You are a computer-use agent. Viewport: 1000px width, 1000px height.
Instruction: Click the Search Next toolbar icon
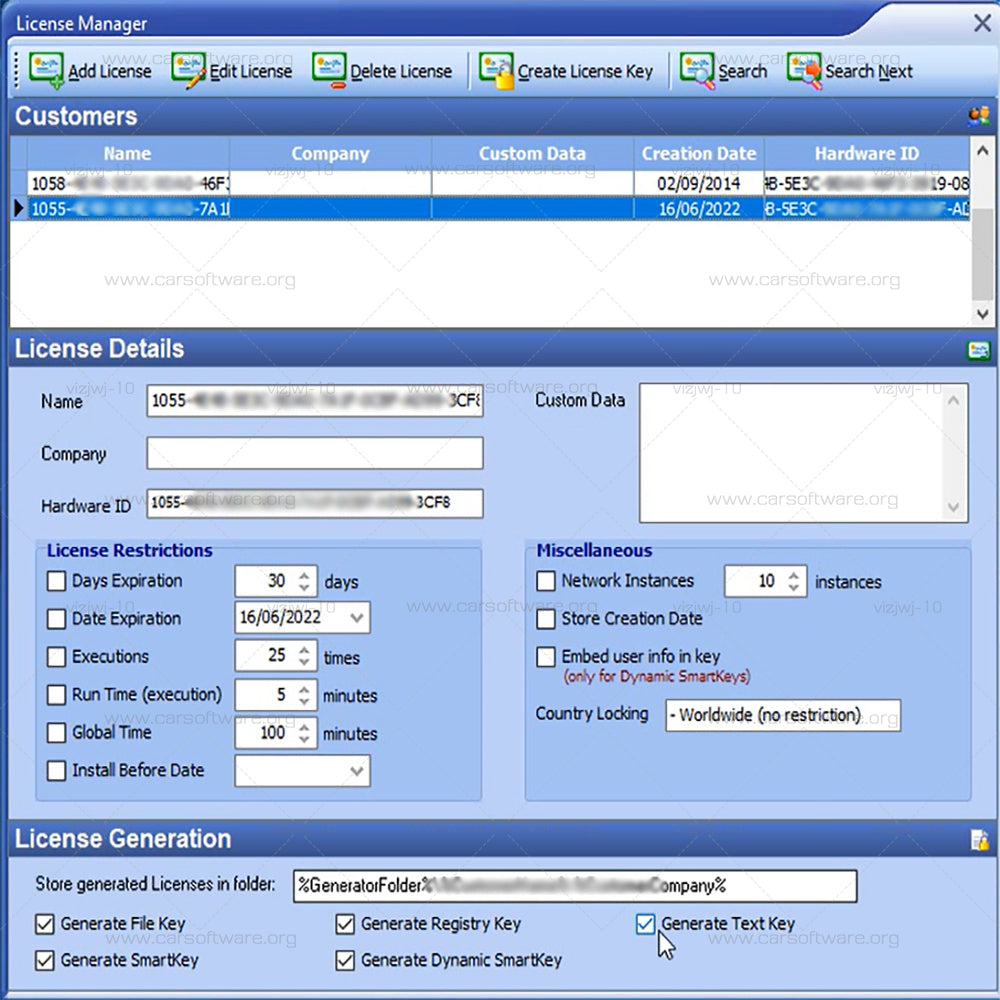(x=804, y=70)
